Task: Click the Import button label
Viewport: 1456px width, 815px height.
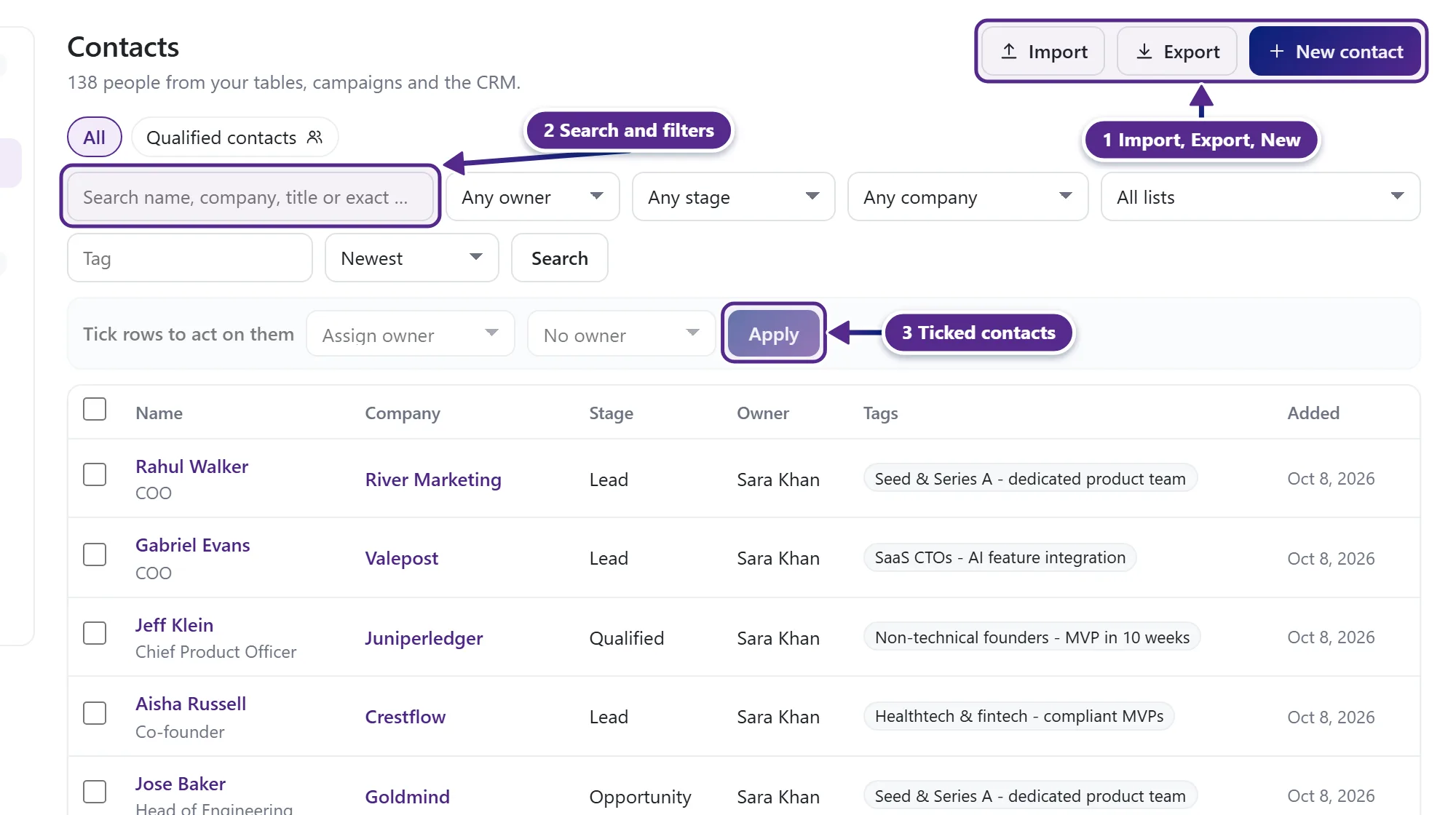Action: pos(1058,52)
